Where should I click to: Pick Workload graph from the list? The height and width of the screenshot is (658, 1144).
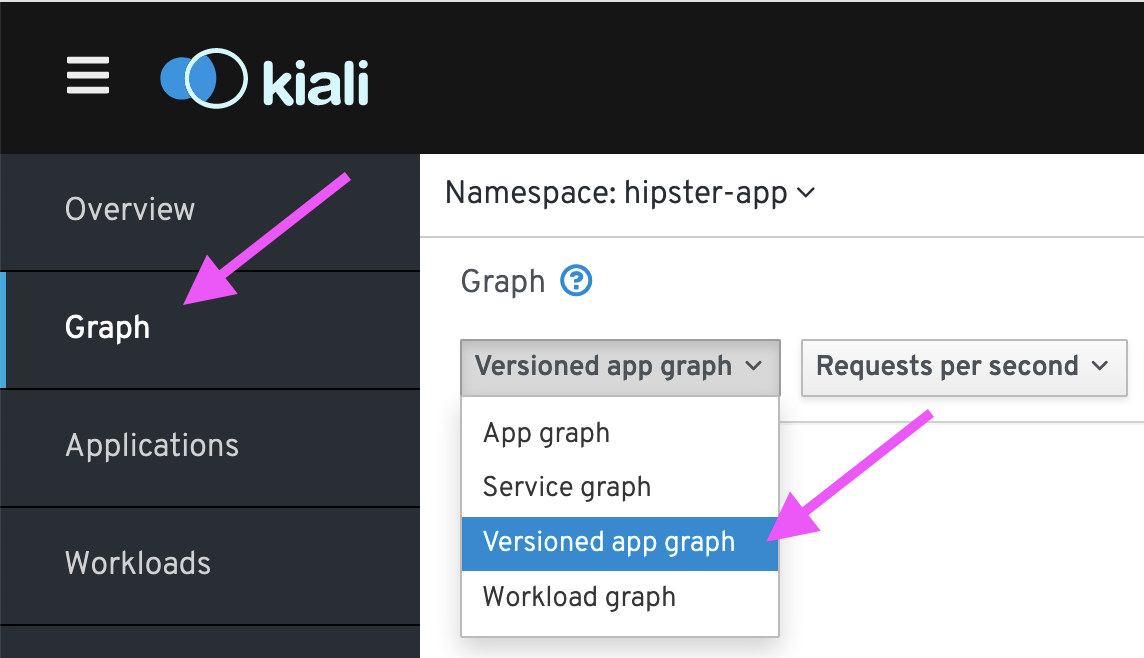point(619,597)
